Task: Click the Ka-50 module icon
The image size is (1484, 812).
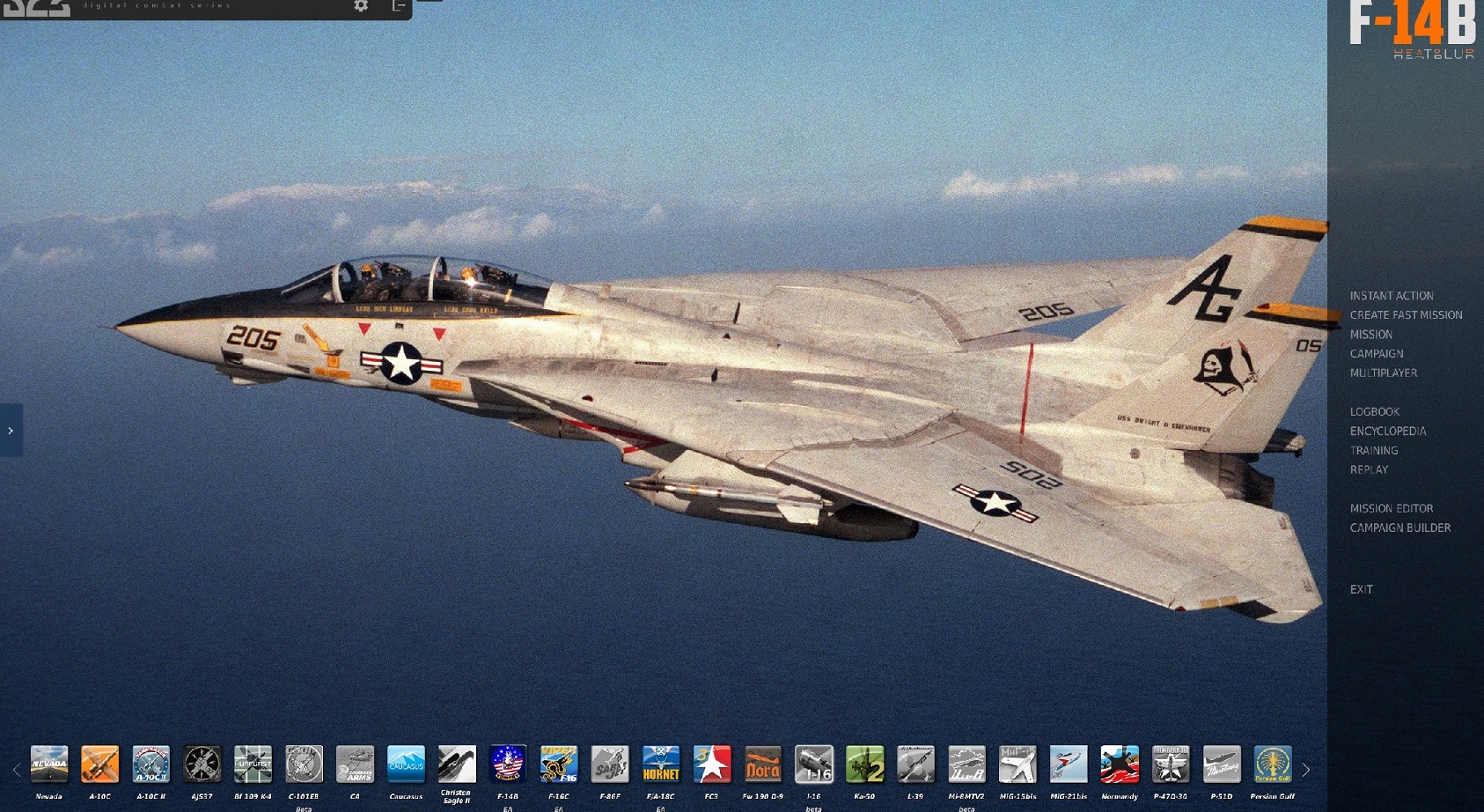Action: tap(865, 765)
